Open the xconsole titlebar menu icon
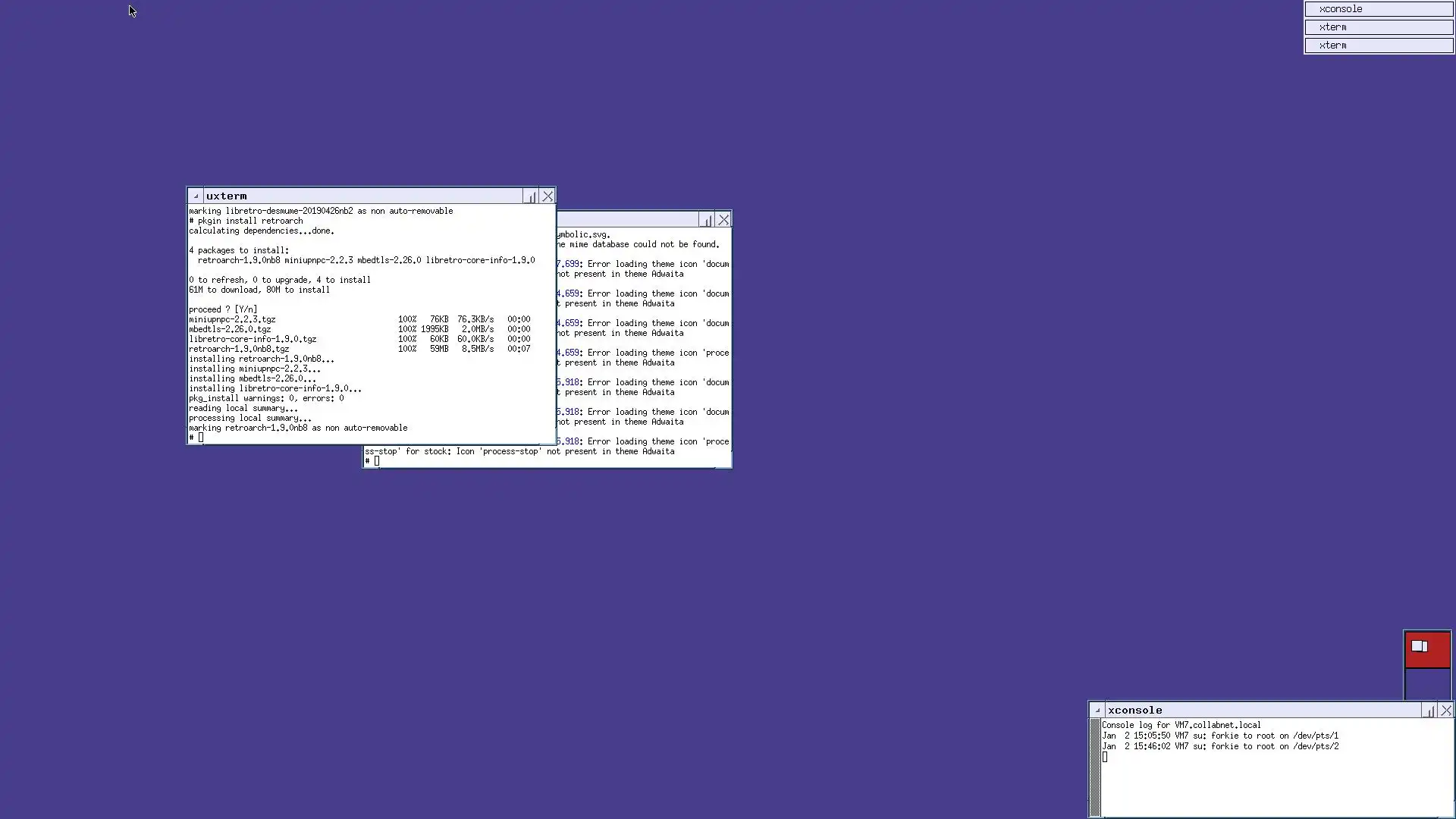The height and width of the screenshot is (819, 1456). [x=1097, y=711]
